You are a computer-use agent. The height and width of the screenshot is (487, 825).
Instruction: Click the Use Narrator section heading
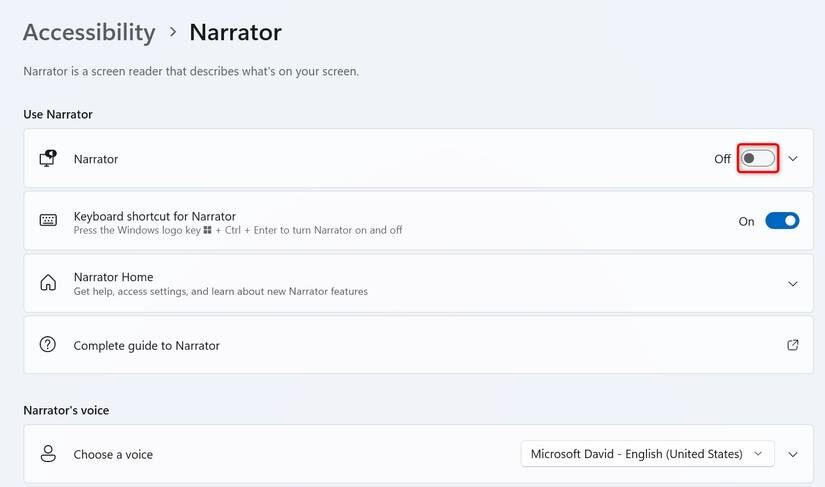click(58, 114)
